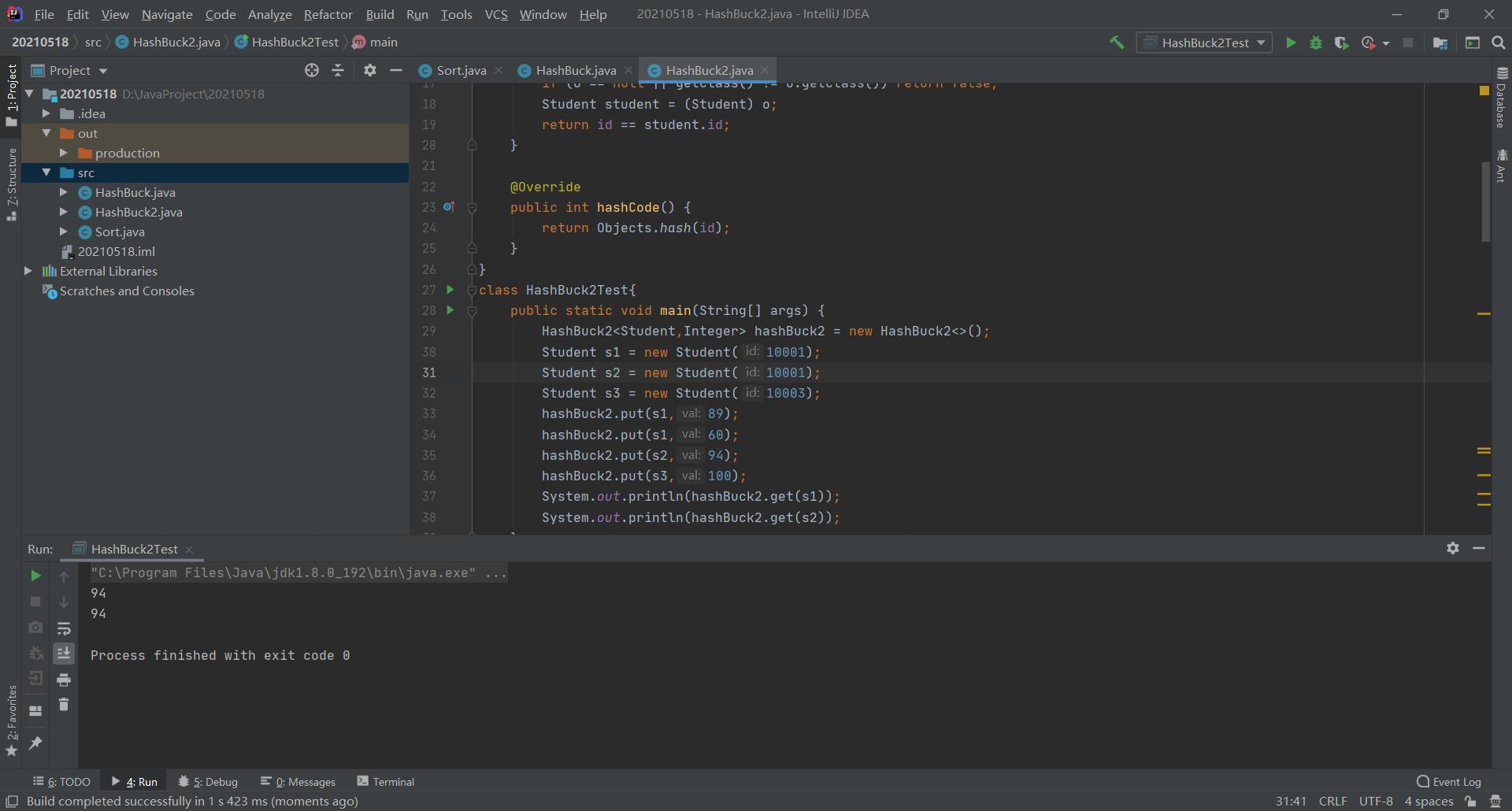Toggle the Structure tool window
Viewport: 1512px width, 811px height.
click(11, 184)
